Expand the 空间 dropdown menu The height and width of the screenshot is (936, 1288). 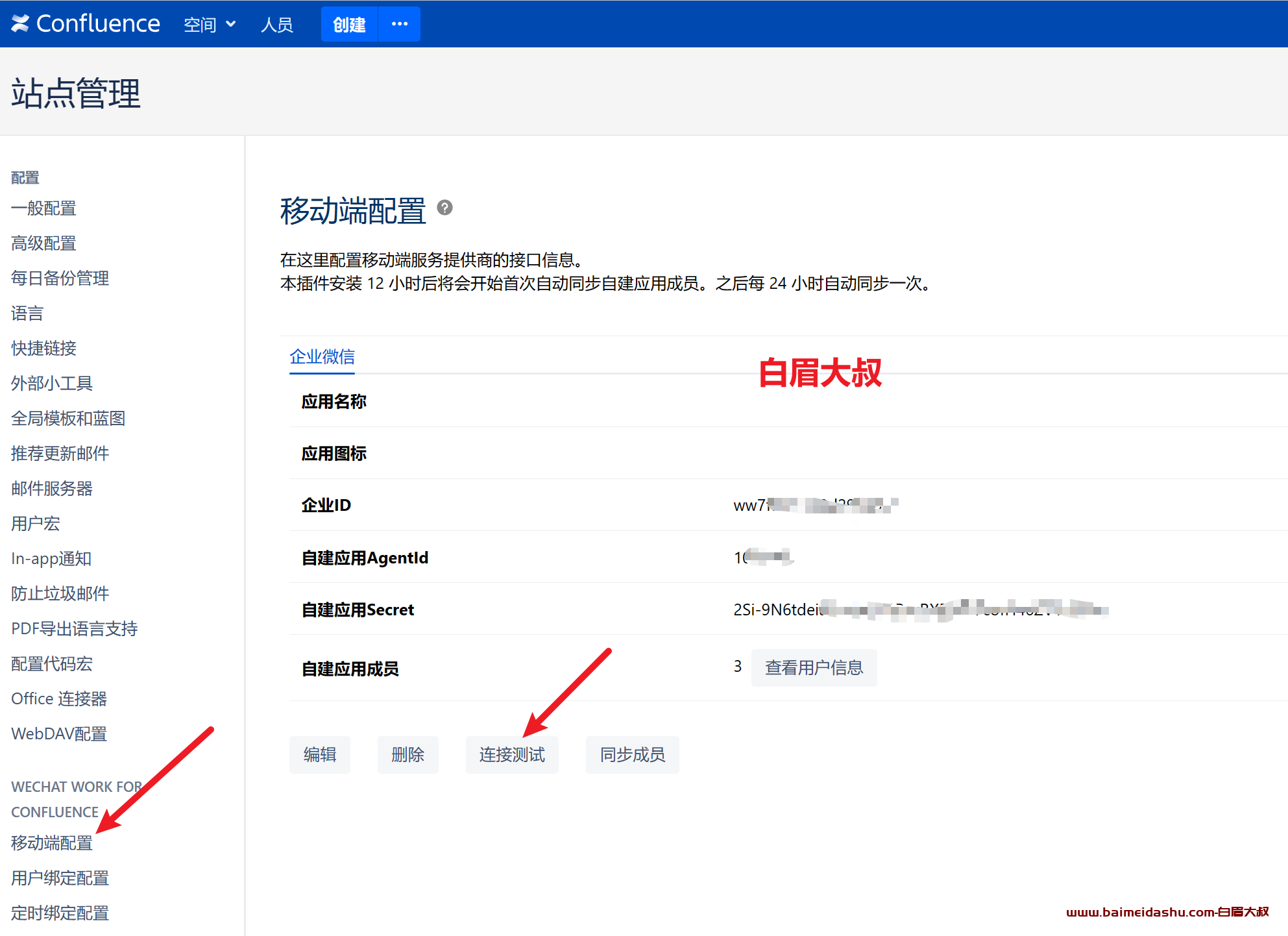point(210,24)
